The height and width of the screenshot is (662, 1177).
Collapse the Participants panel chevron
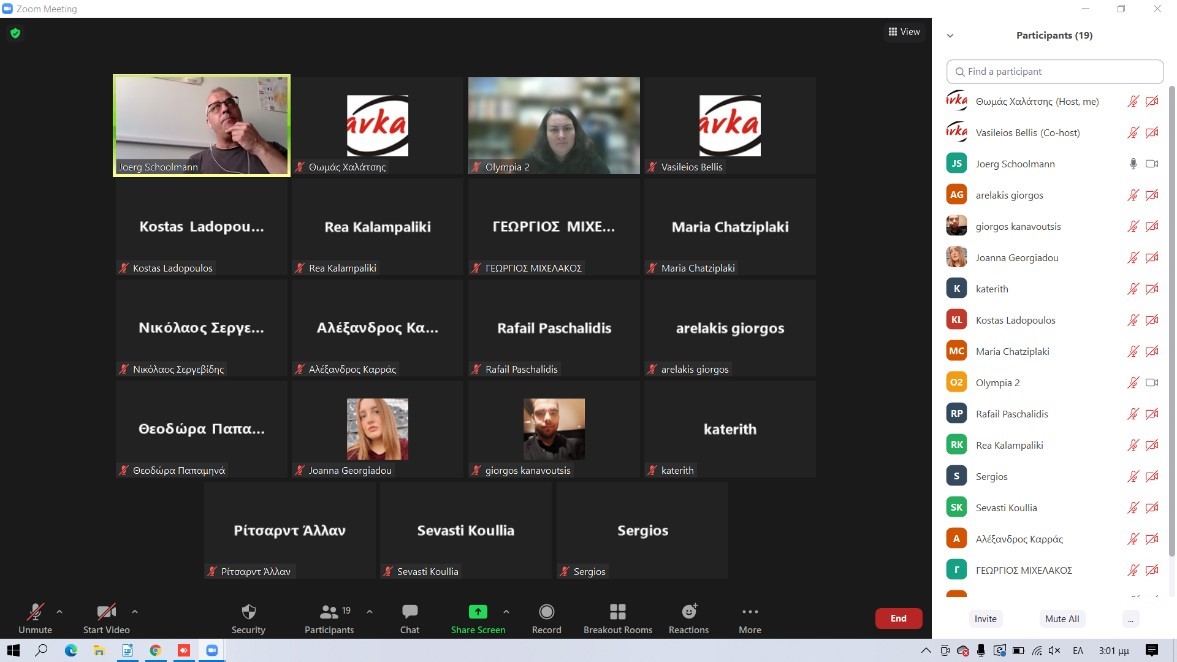[950, 36]
